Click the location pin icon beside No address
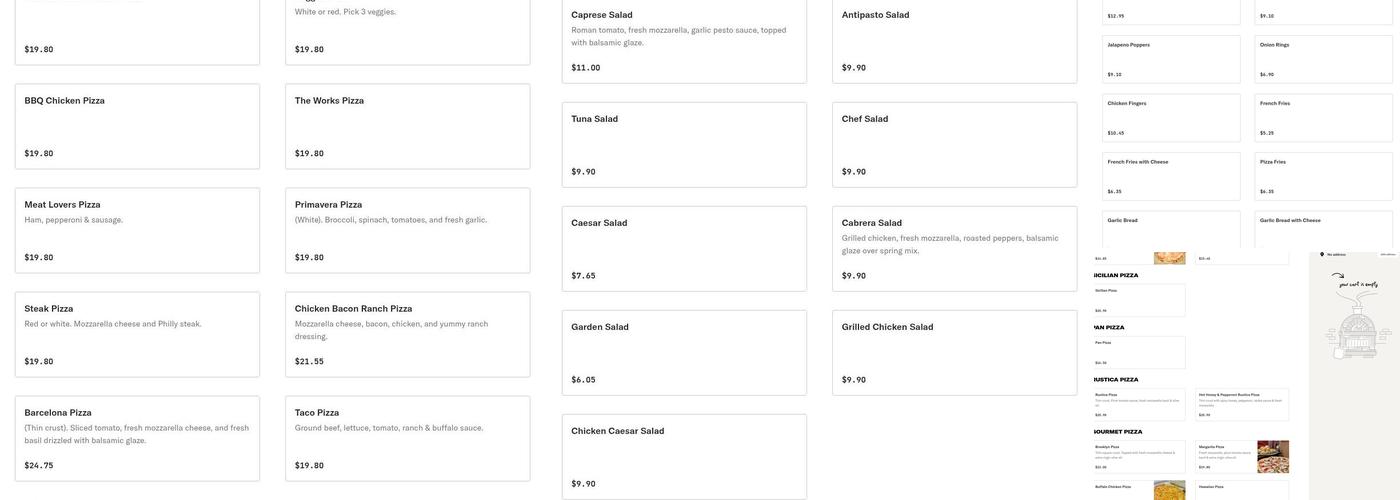 point(1322,254)
